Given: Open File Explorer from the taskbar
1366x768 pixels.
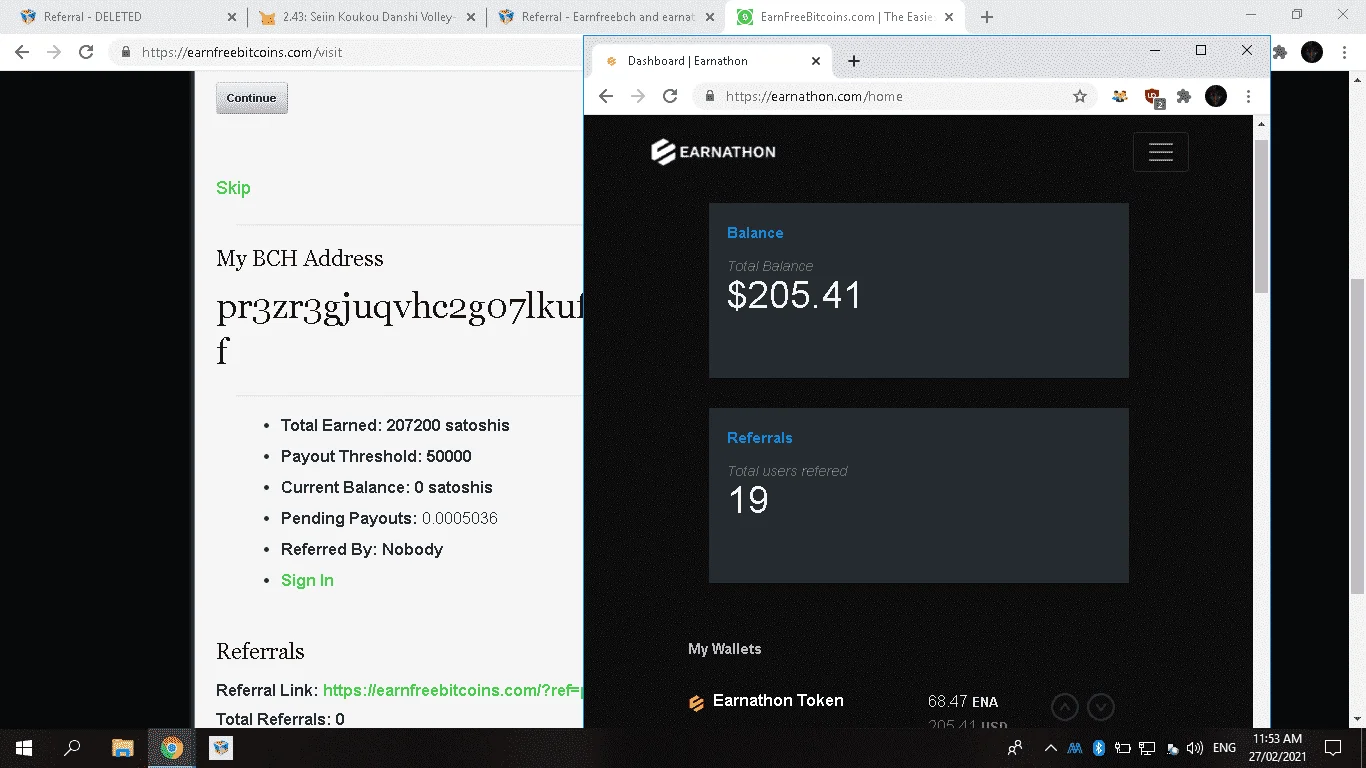Looking at the screenshot, I should (122, 748).
